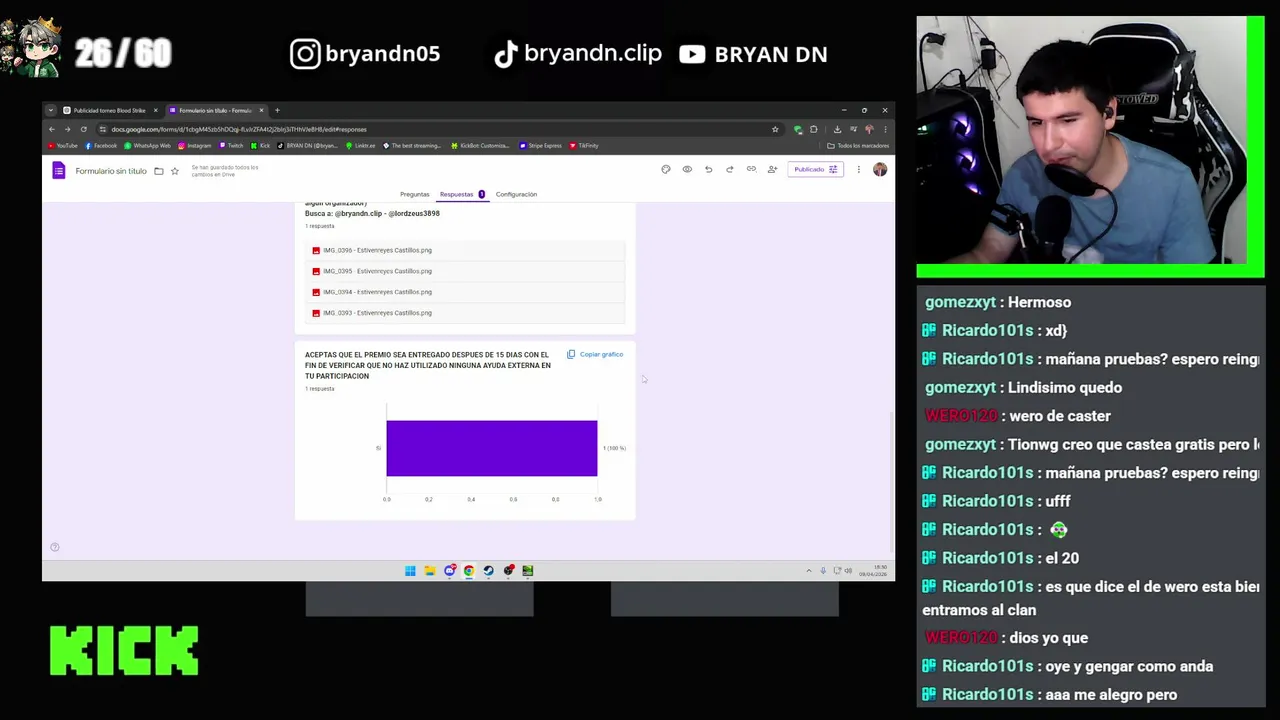Go forward in the Chrome browser

pyautogui.click(x=67, y=129)
